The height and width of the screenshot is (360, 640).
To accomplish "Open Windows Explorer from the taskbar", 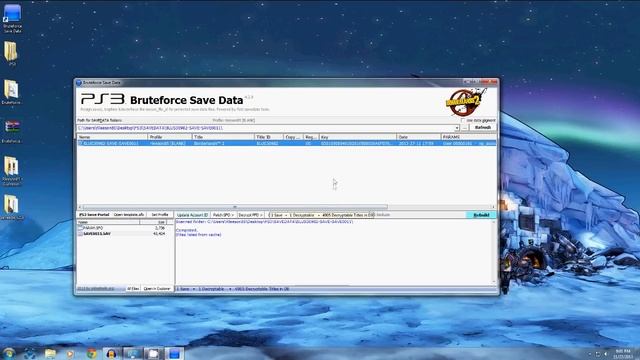I will coord(50,353).
